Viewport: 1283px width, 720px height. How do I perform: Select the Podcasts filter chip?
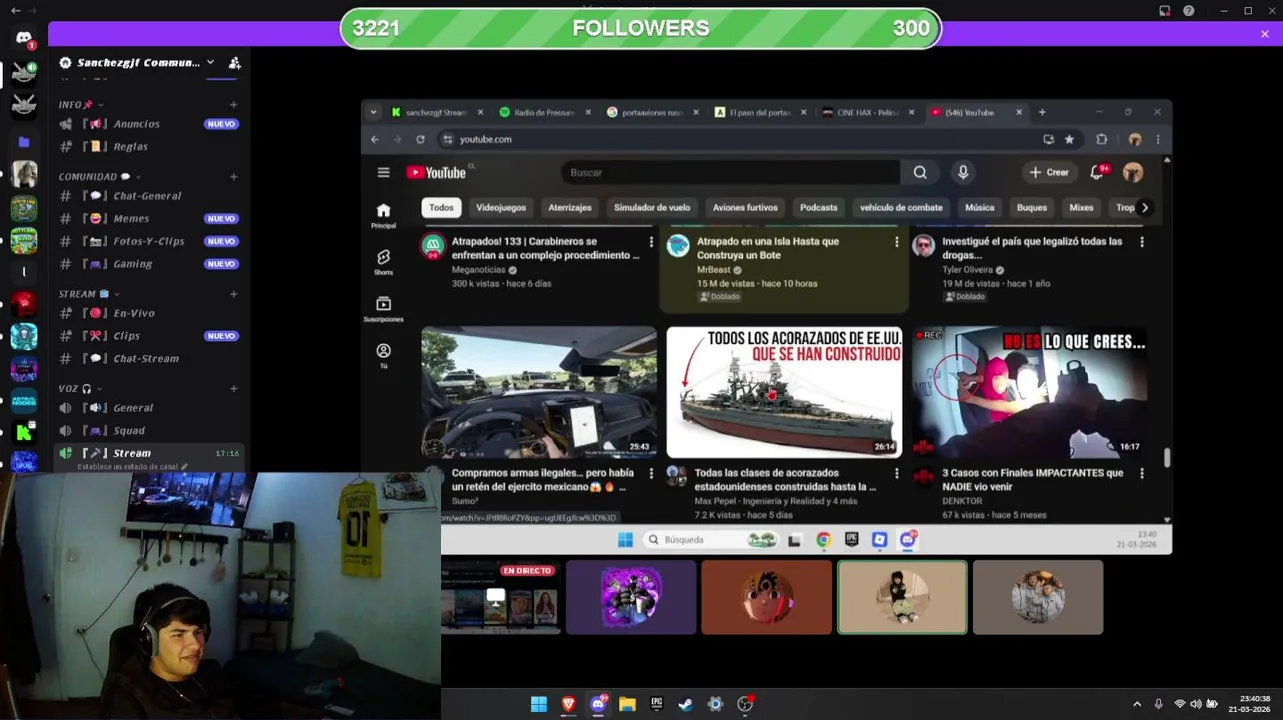818,208
